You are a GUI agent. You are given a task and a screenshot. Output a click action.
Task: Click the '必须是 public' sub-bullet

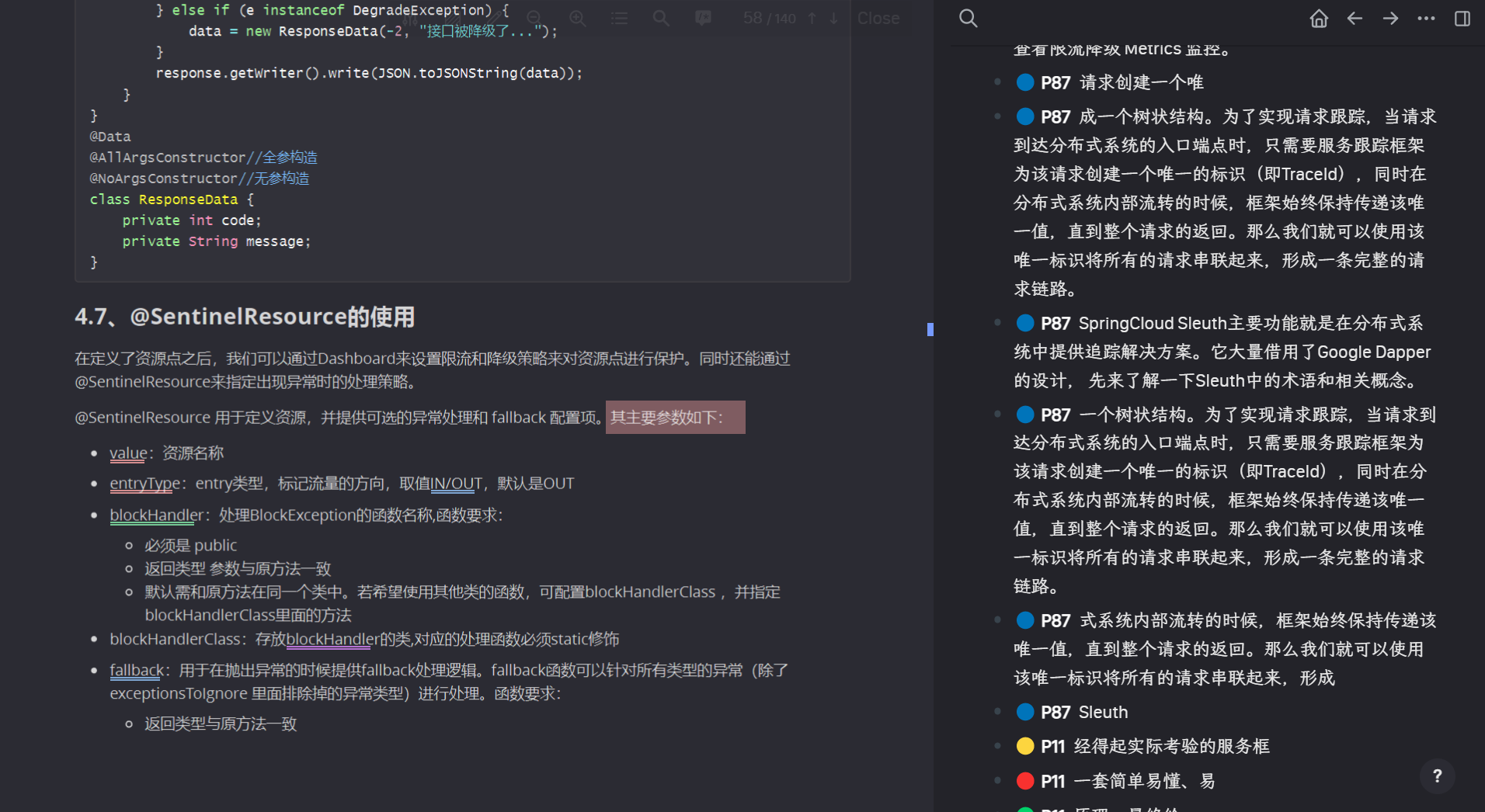coord(190,545)
